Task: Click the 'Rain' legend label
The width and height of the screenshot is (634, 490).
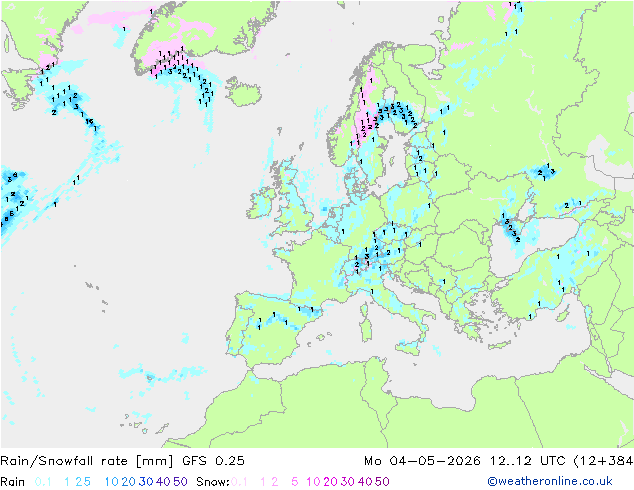Action: (13, 482)
